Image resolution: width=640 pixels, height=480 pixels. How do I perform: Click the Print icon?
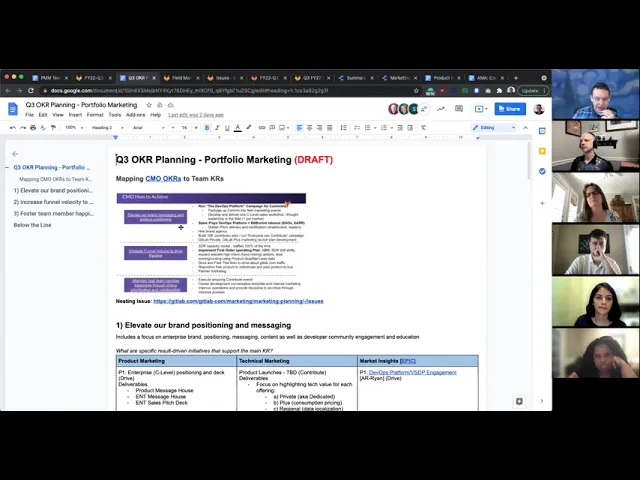33,128
